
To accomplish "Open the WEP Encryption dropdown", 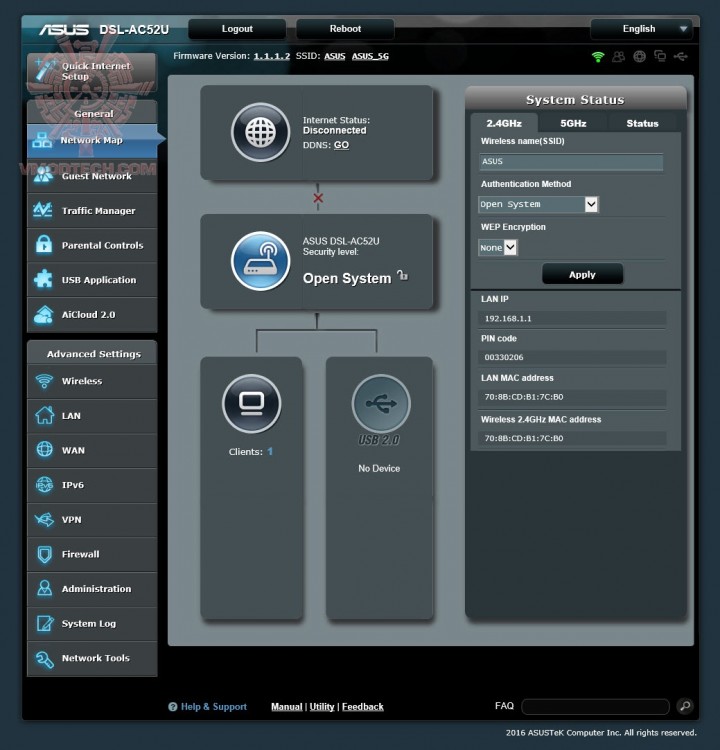I will pyautogui.click(x=498, y=248).
